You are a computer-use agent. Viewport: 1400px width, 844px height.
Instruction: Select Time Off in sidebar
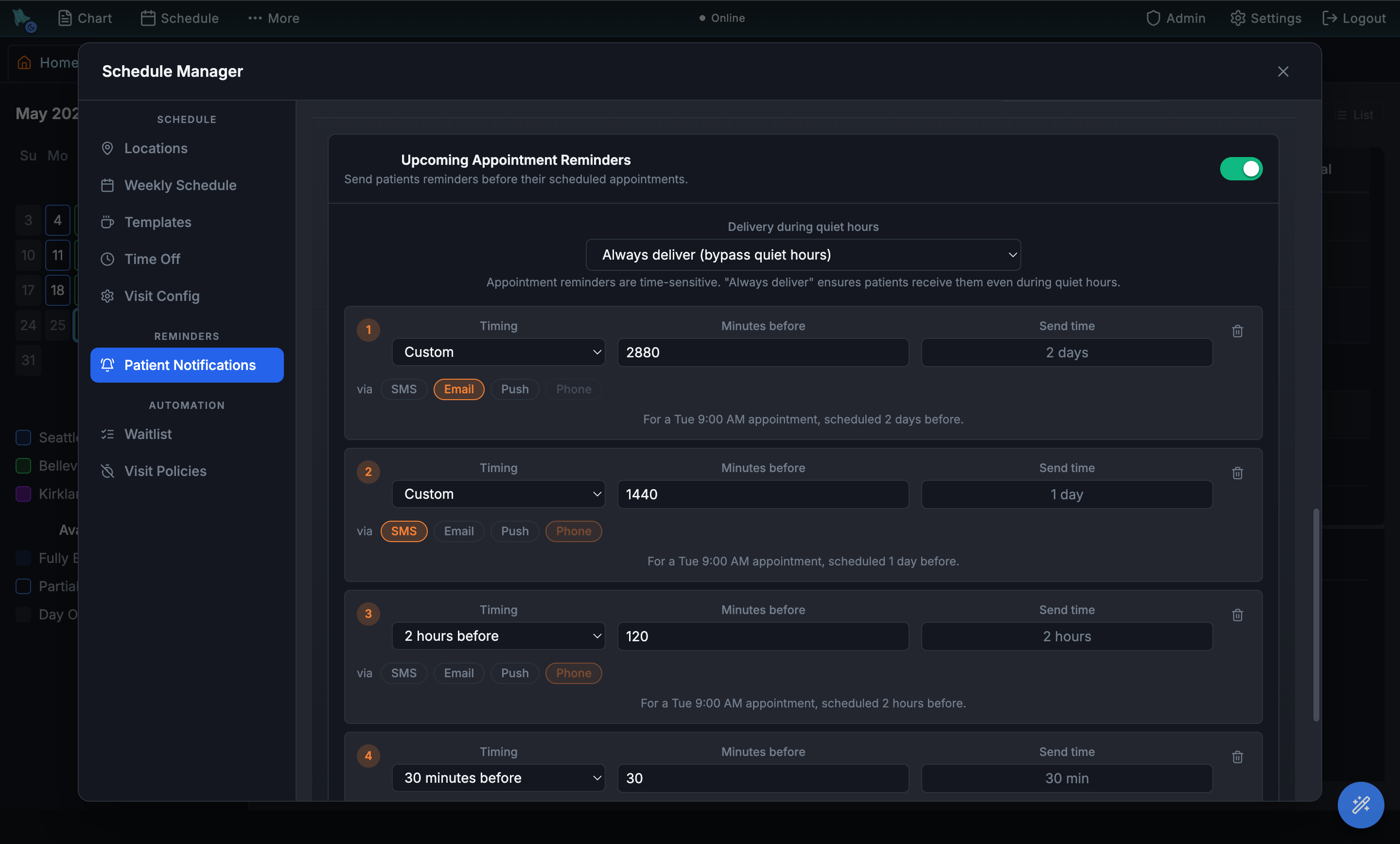tap(187, 259)
